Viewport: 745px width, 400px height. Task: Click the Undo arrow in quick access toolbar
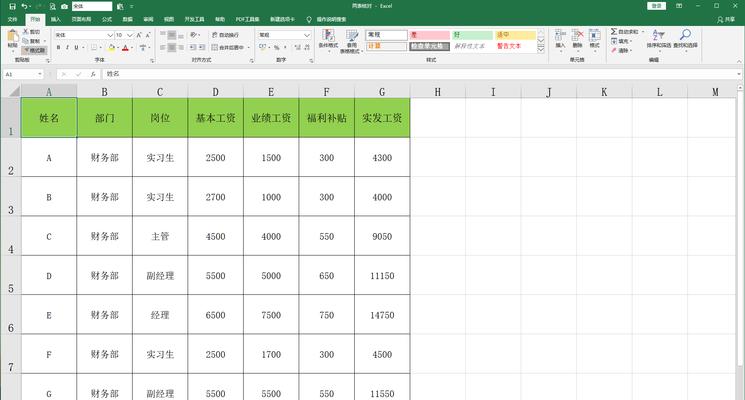pos(24,7)
